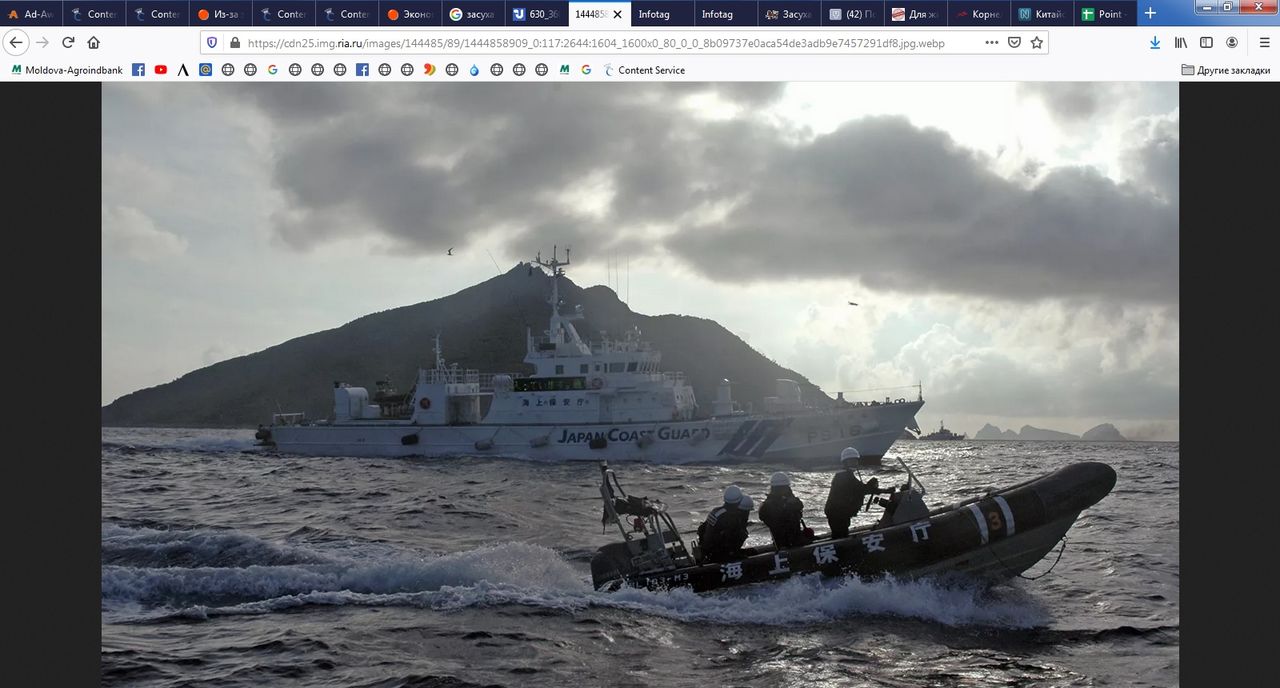Open the YouTube bookmark
The height and width of the screenshot is (688, 1280).
161,70
